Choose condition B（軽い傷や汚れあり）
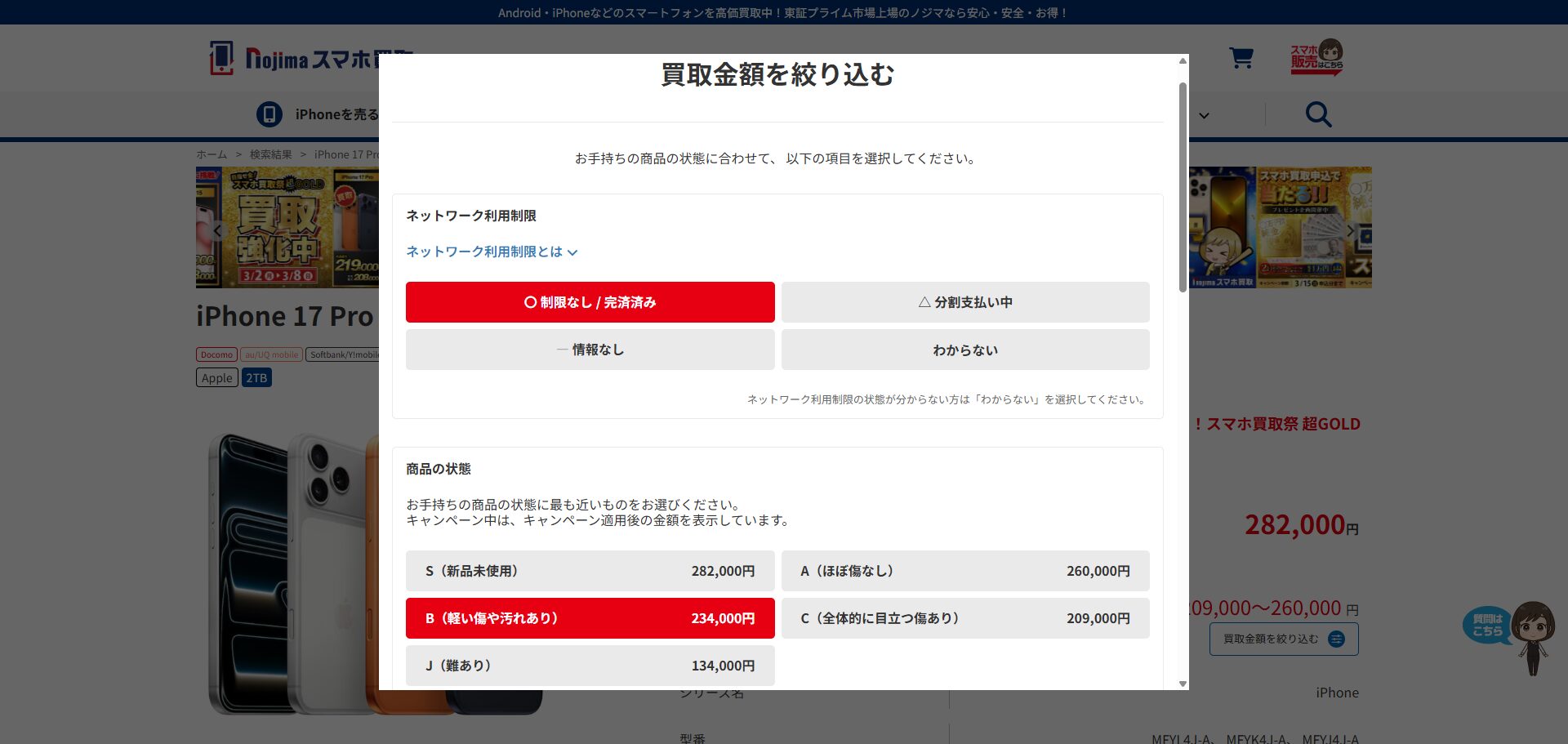This screenshot has height=744, width=1568. (x=590, y=618)
